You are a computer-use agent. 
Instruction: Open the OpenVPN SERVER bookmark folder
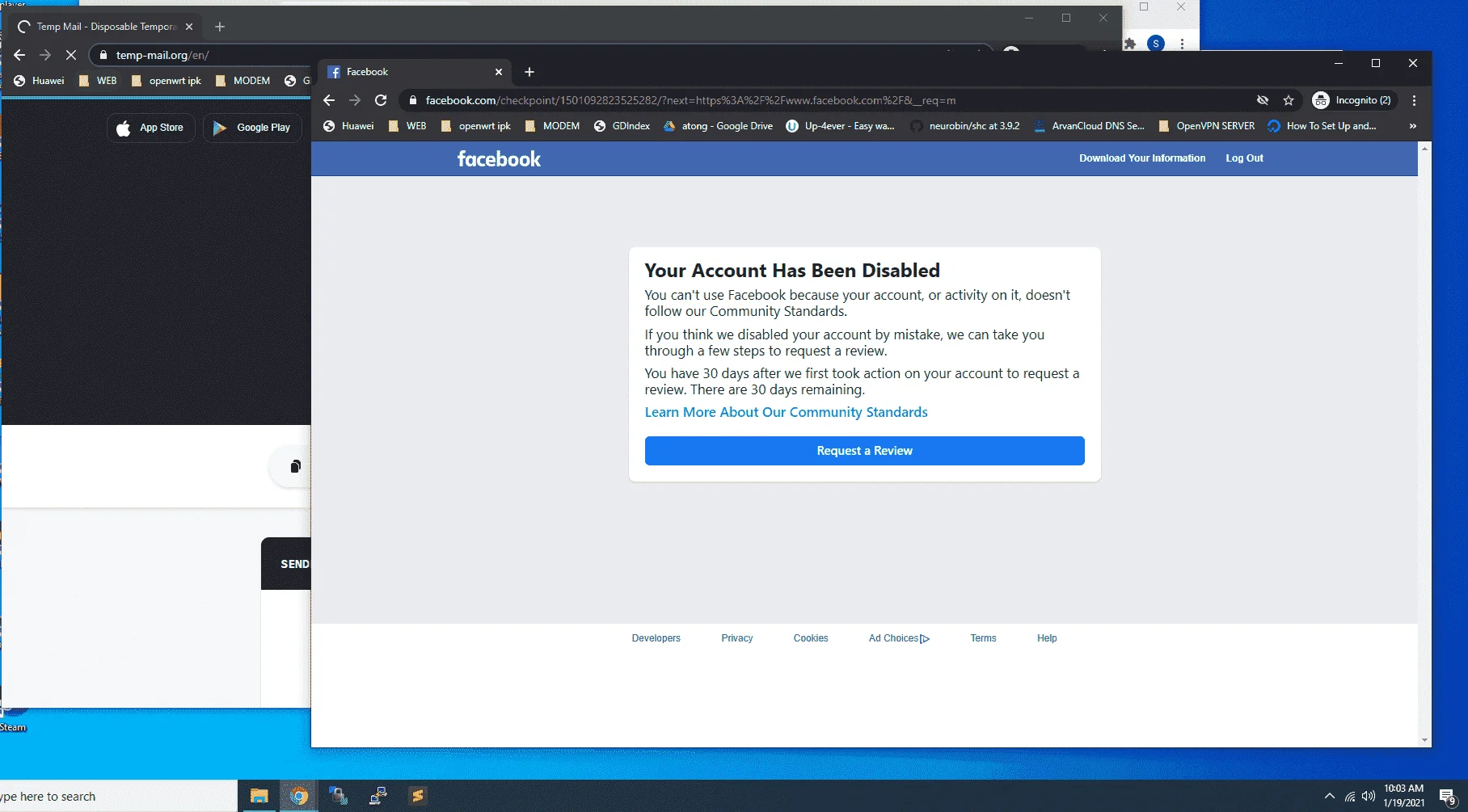(x=1207, y=126)
